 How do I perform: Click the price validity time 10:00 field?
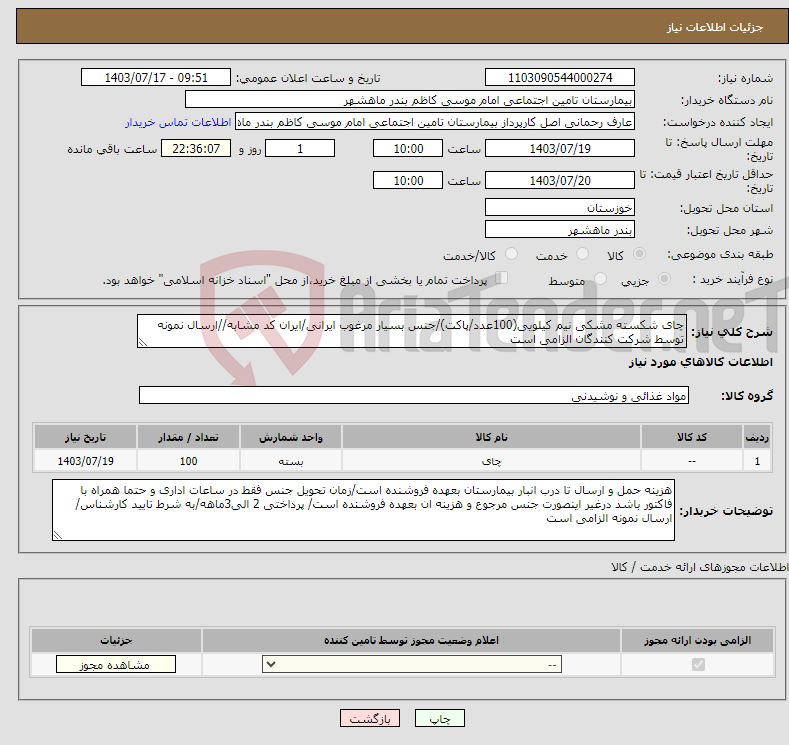click(408, 180)
